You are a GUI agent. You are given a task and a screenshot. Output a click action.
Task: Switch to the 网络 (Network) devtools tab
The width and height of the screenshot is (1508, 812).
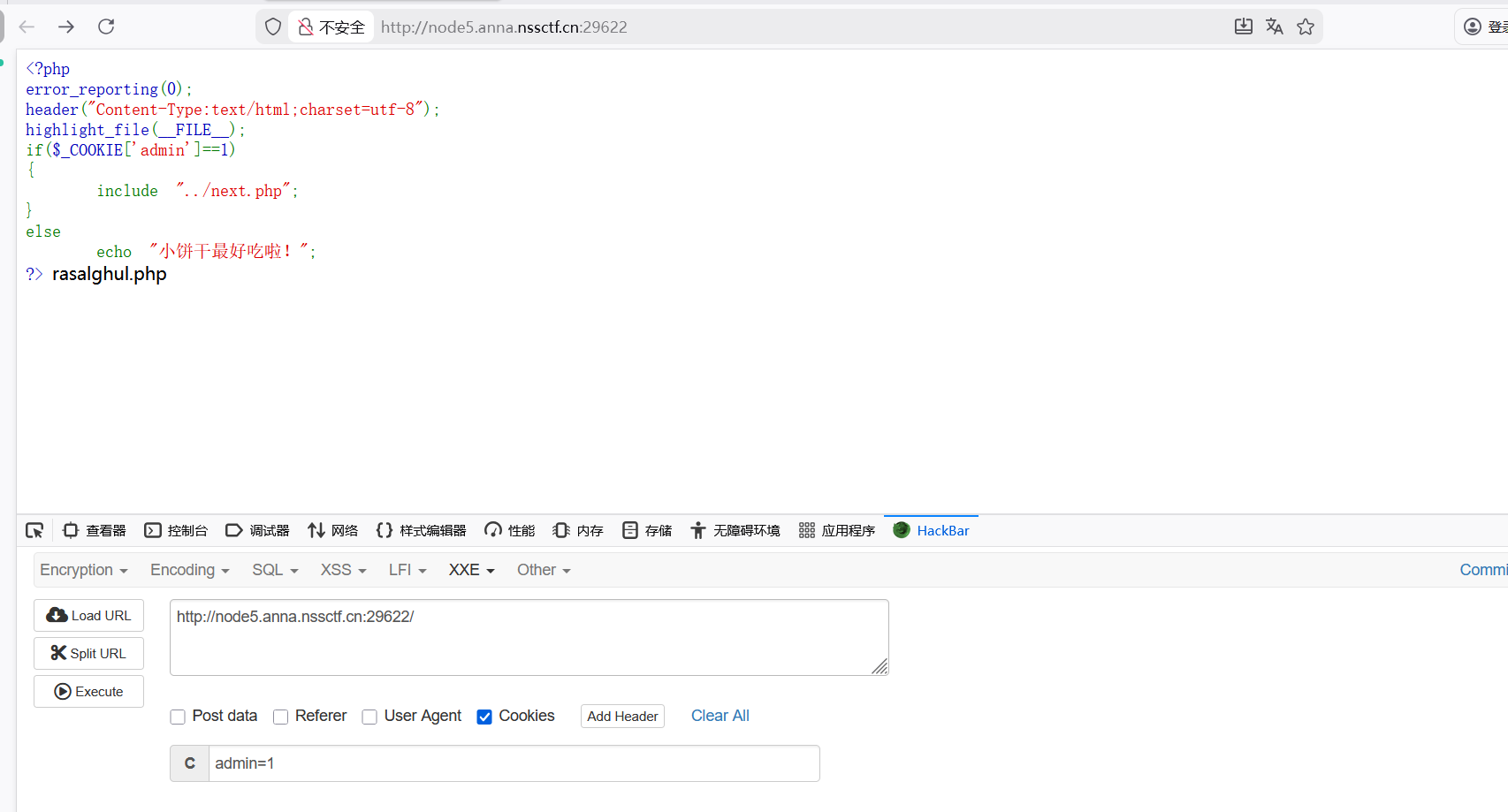point(333,530)
